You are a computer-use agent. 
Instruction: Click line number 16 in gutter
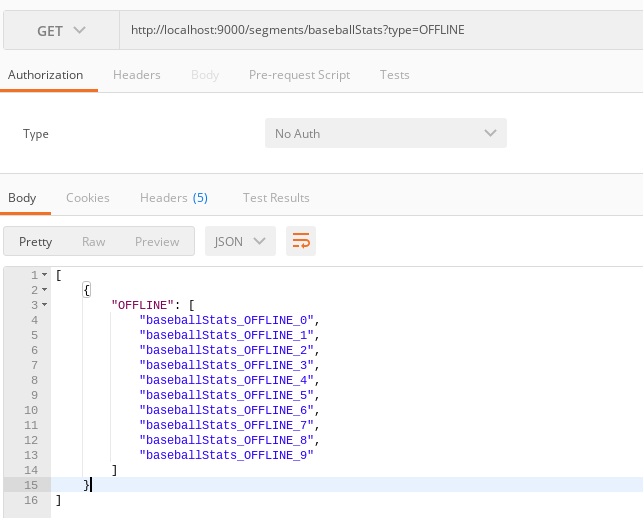[31, 500]
